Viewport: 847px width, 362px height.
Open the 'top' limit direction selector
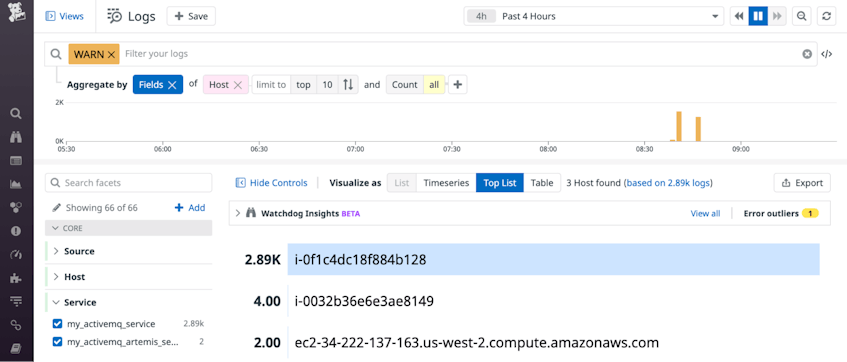304,85
